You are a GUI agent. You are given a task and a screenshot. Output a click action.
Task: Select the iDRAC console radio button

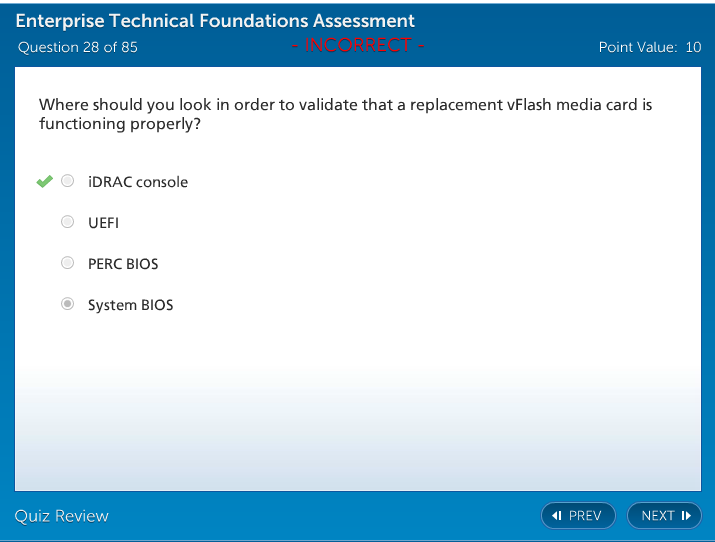[68, 181]
